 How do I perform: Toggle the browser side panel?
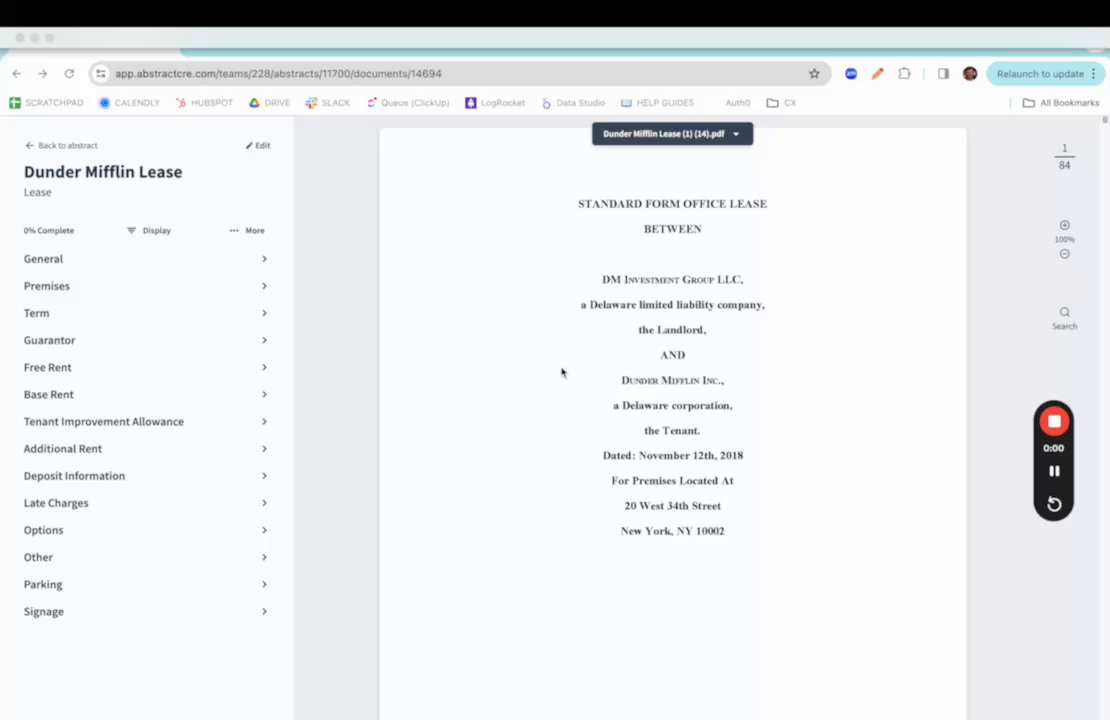click(x=943, y=74)
